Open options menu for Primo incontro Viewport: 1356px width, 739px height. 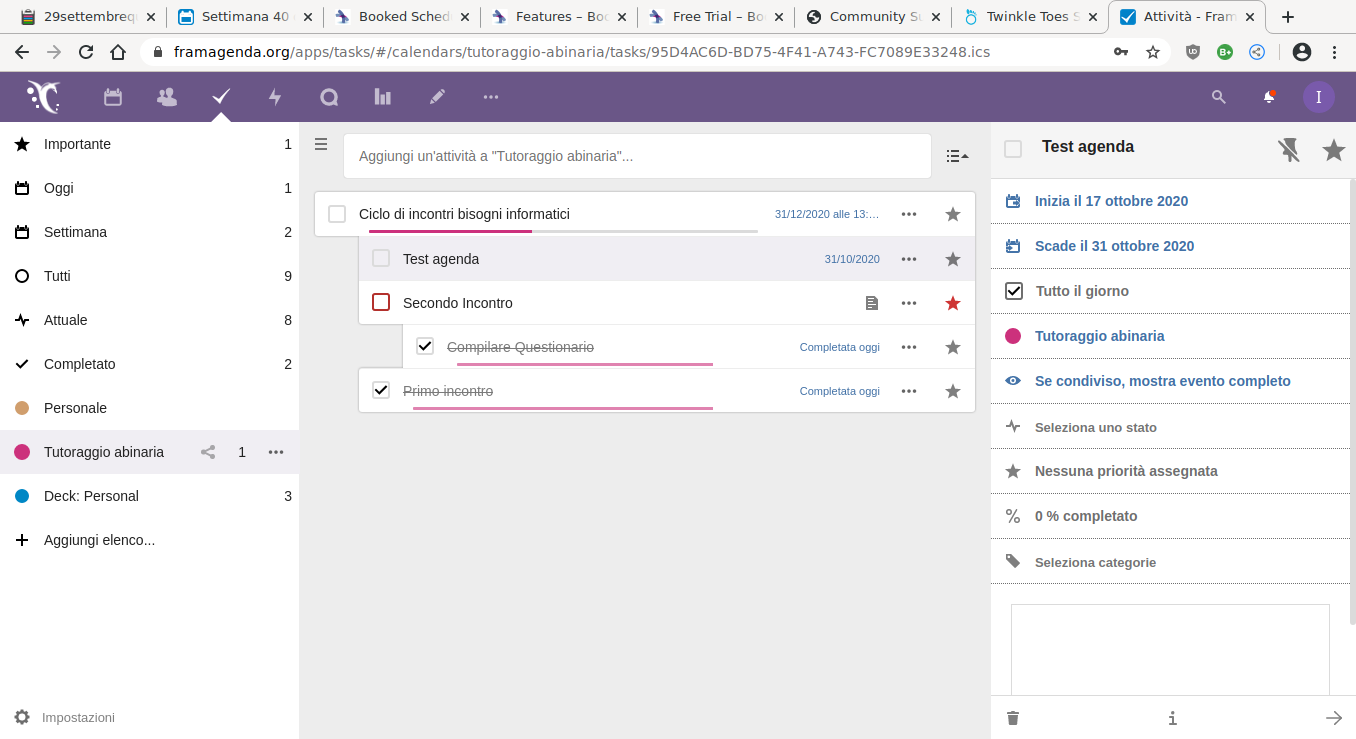[909, 391]
